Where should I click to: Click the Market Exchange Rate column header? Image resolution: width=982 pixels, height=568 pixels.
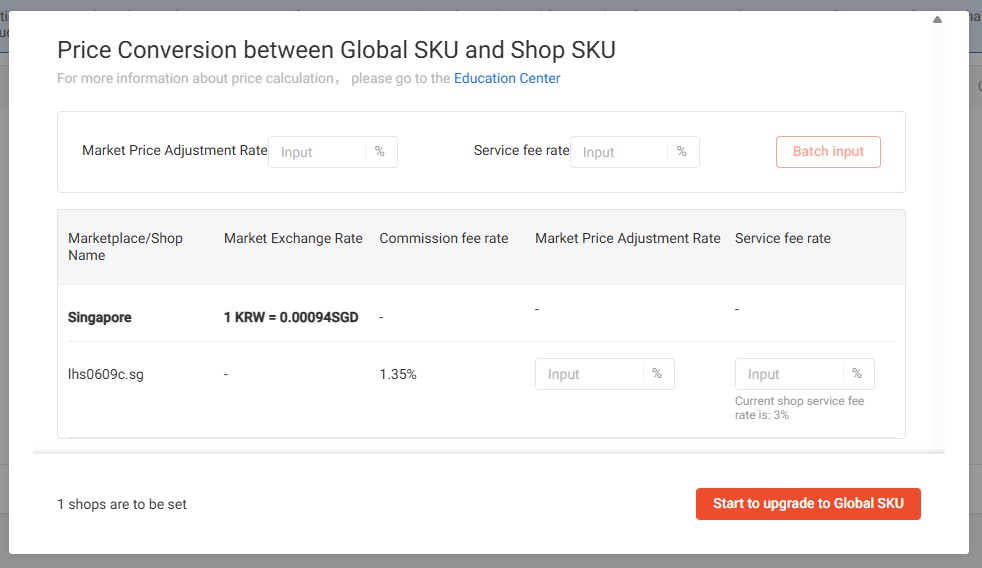click(293, 239)
